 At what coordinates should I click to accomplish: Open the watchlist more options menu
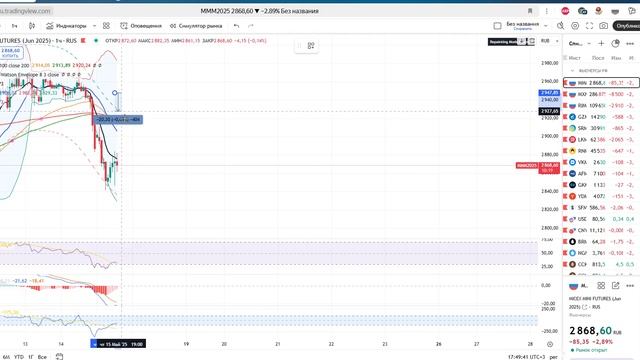[630, 43]
